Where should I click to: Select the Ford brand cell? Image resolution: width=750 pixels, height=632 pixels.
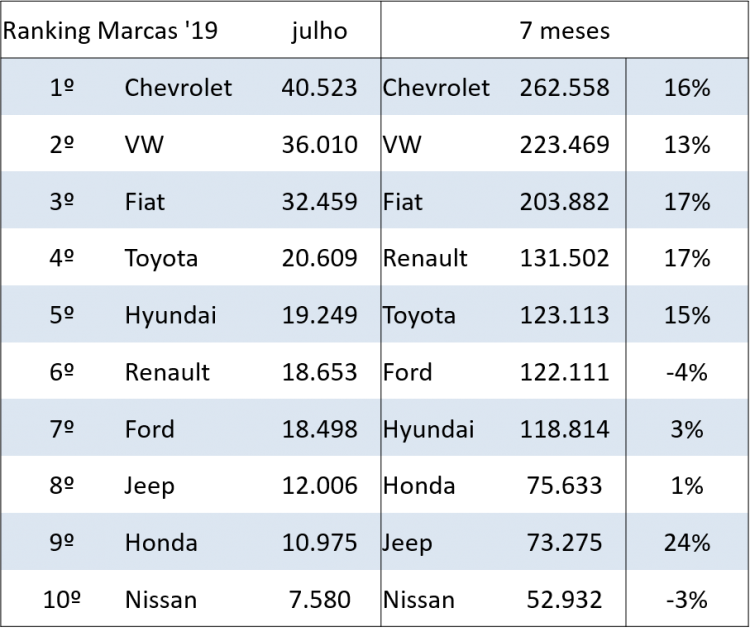pos(150,429)
